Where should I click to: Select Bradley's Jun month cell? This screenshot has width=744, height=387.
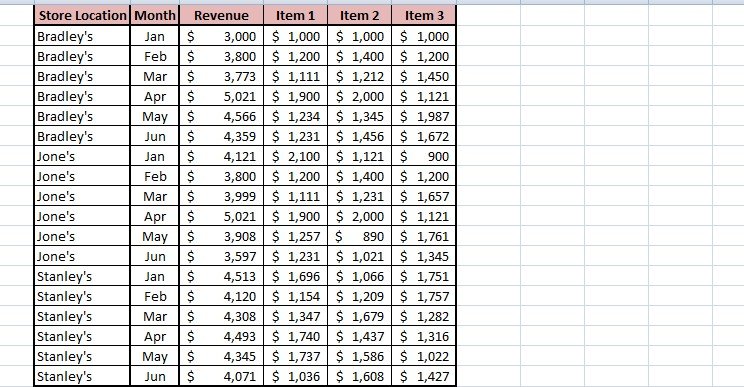coord(155,137)
